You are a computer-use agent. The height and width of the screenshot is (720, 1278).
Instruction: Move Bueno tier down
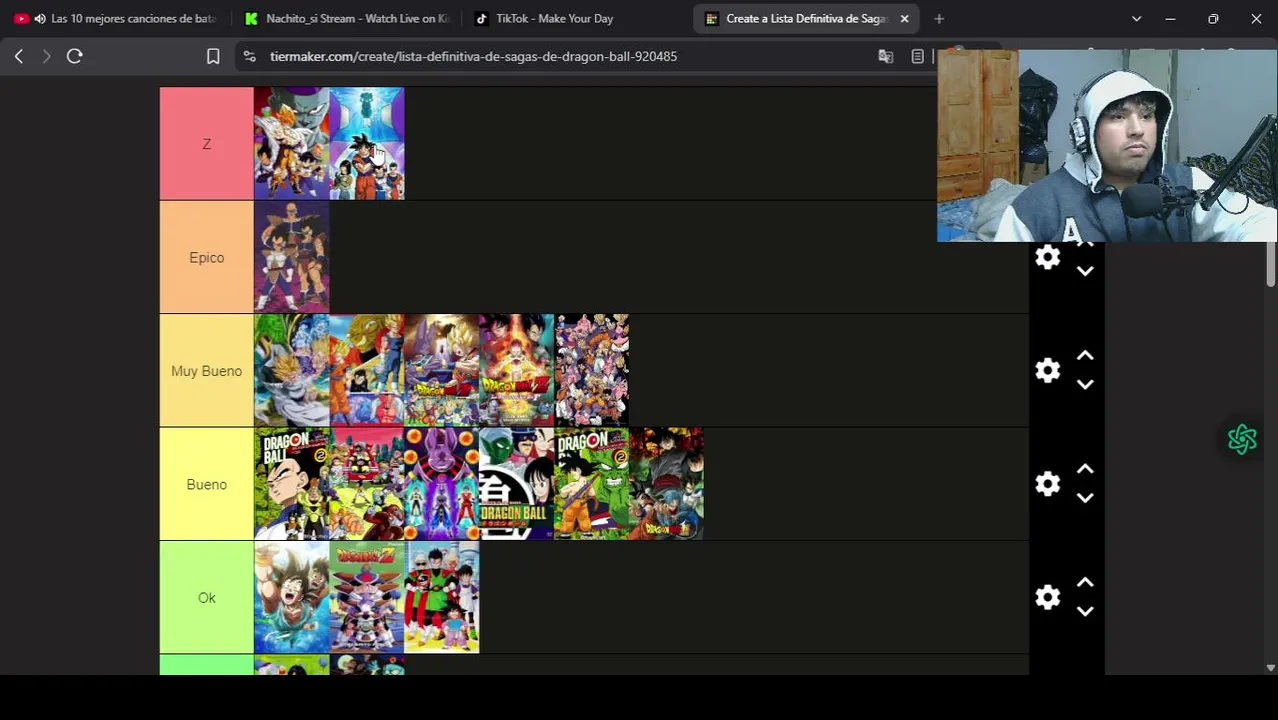(1085, 498)
